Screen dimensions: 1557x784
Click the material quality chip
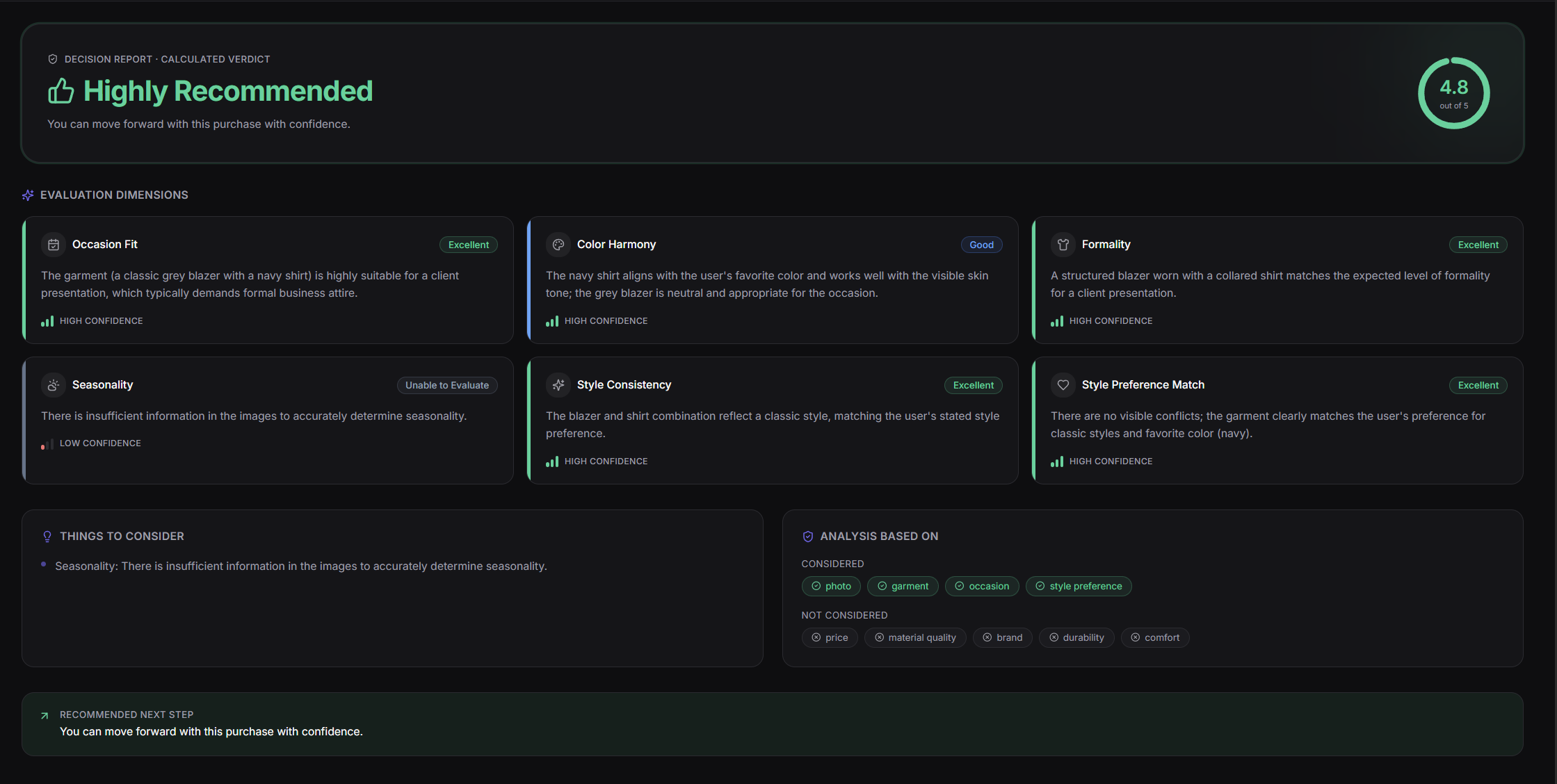(x=915, y=637)
